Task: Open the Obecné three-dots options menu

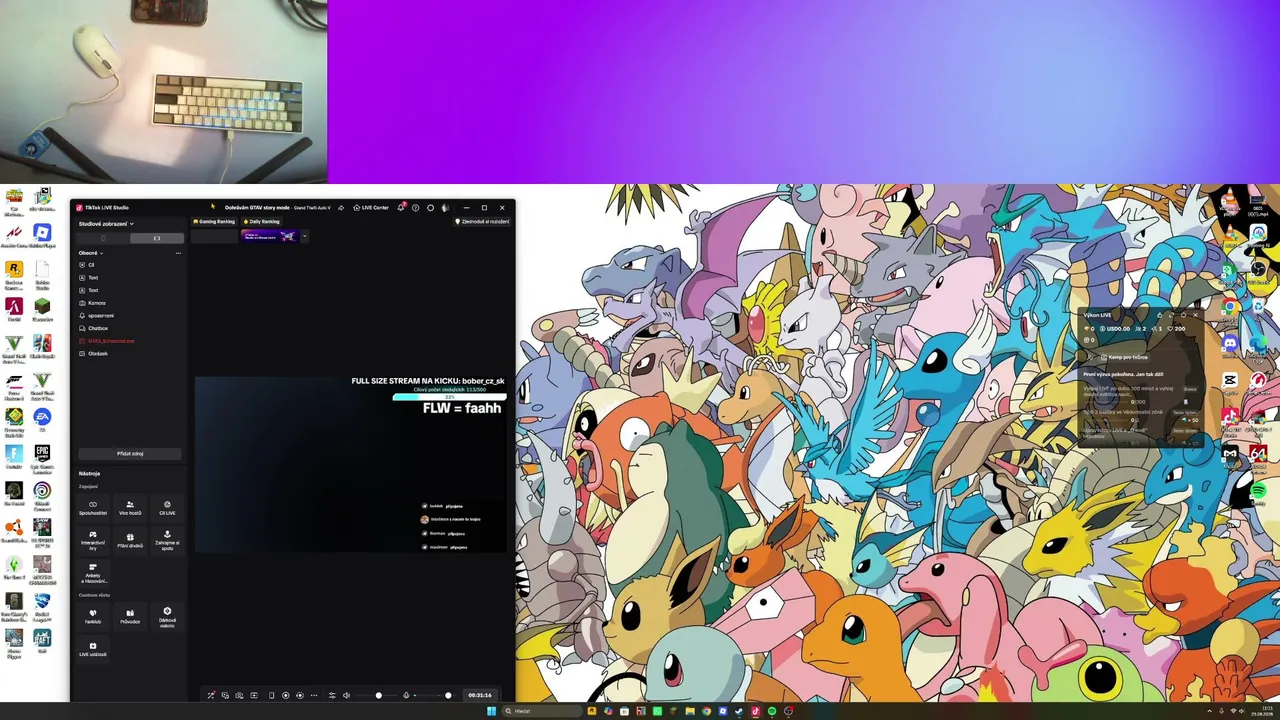Action: [178, 253]
